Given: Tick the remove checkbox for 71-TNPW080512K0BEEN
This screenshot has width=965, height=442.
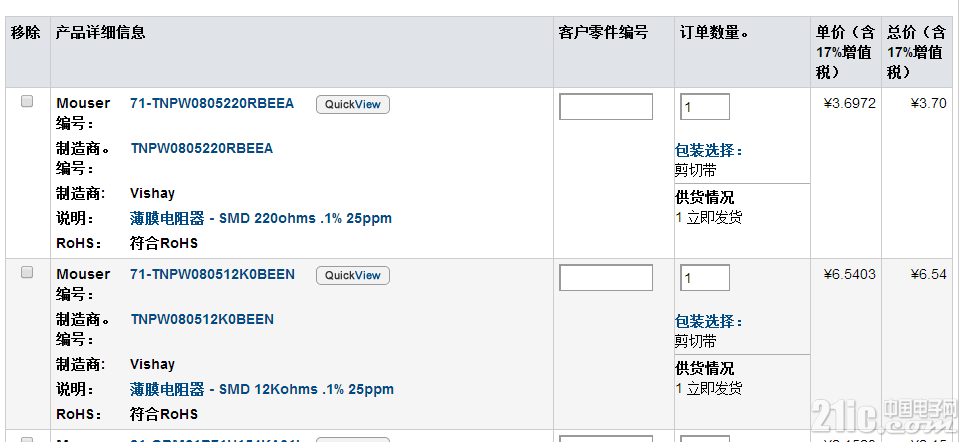Looking at the screenshot, I should [x=27, y=272].
